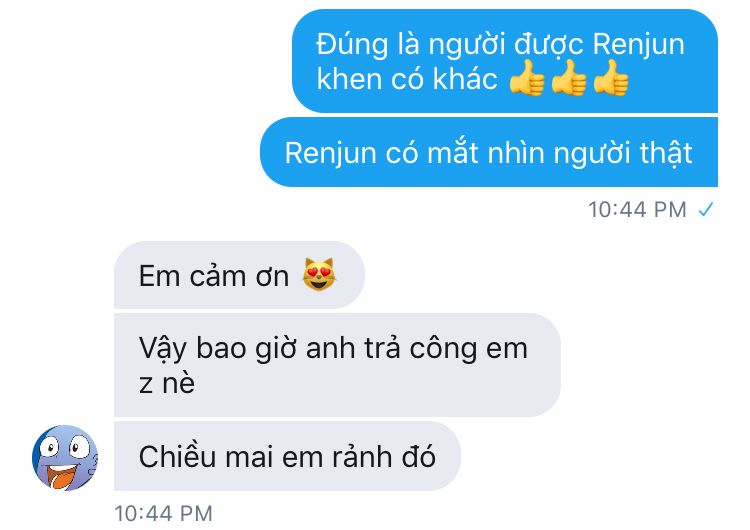This screenshot has height=530, width=750.
Task: Tap the heart-eyes cat emoji
Action: (319, 274)
